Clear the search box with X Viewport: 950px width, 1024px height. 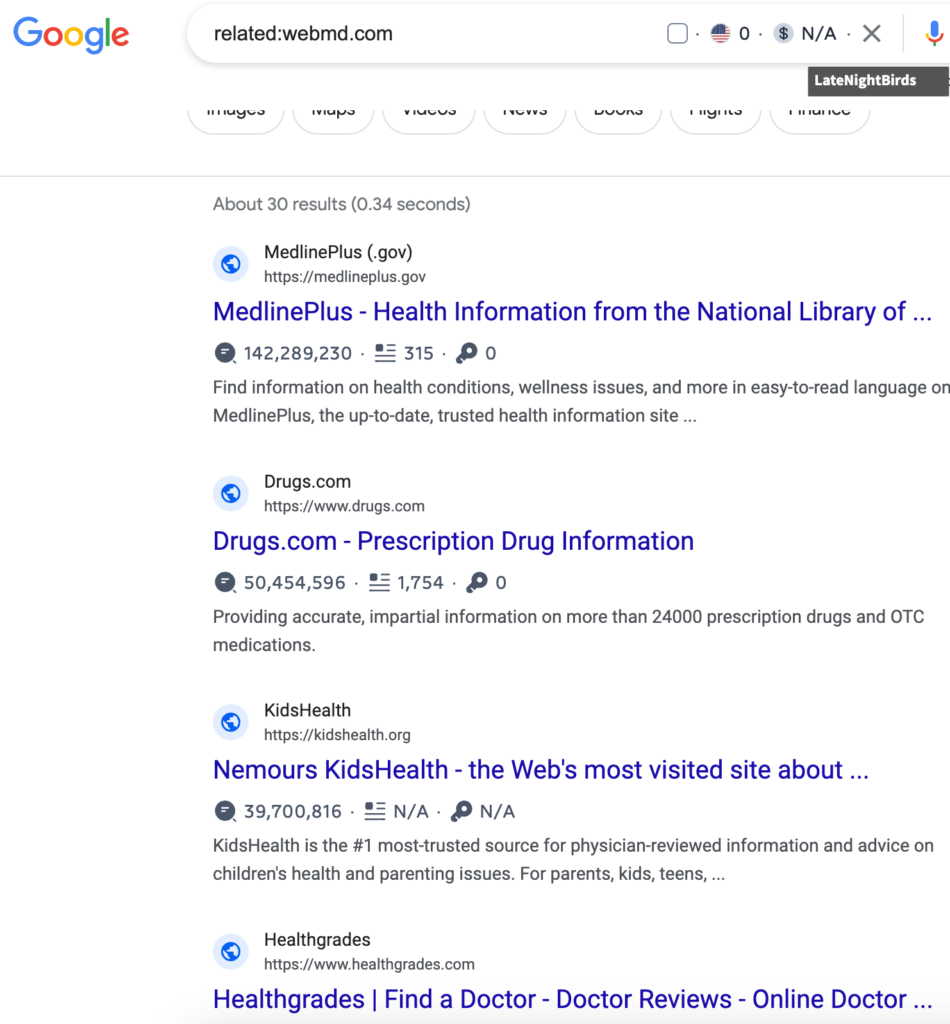(872, 33)
